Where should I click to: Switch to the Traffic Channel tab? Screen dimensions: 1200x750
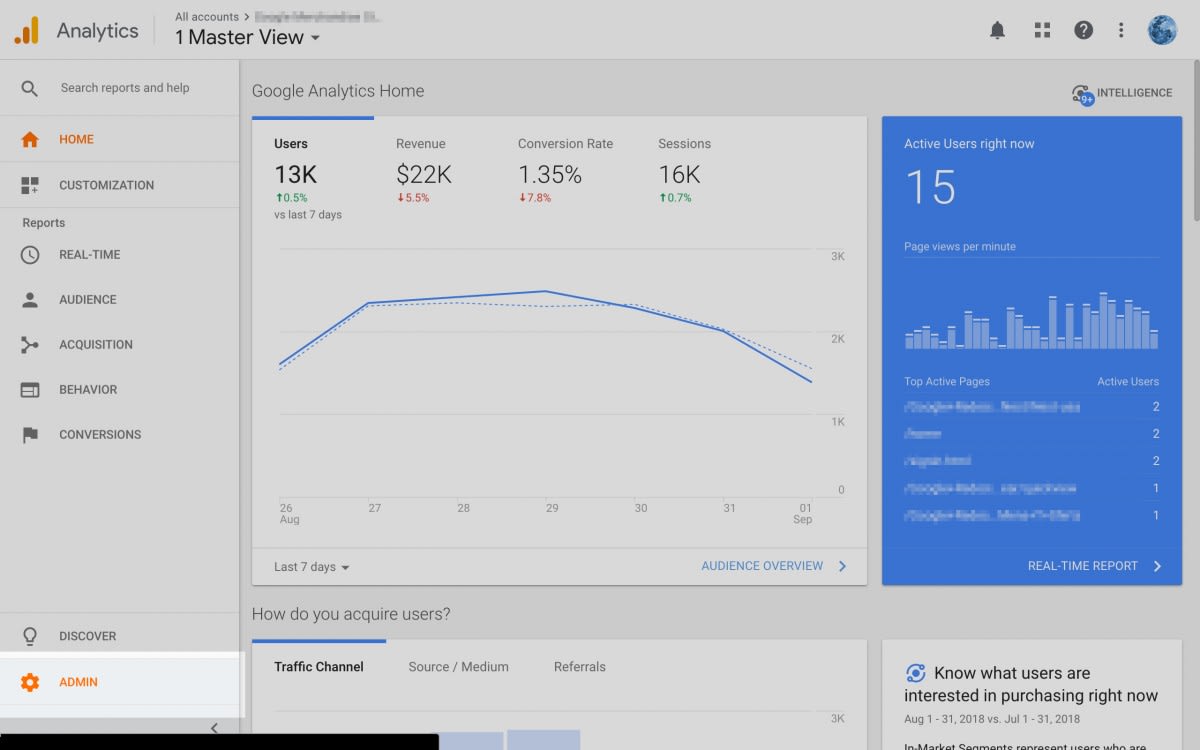[319, 667]
